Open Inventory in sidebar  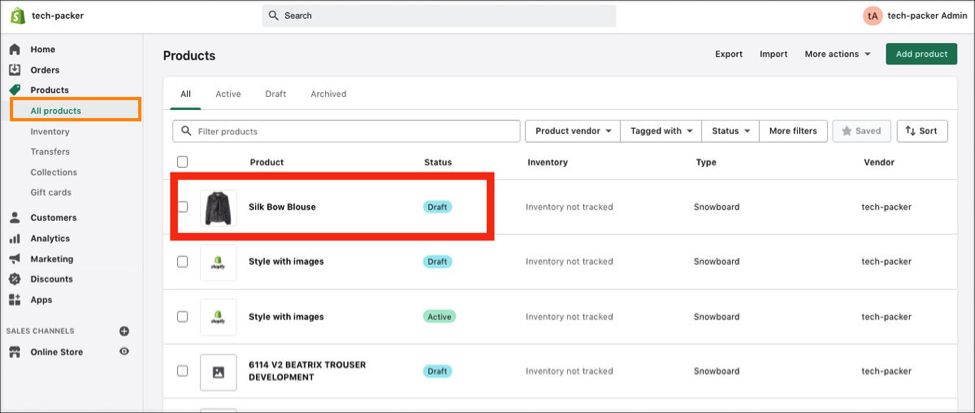tap(50, 131)
